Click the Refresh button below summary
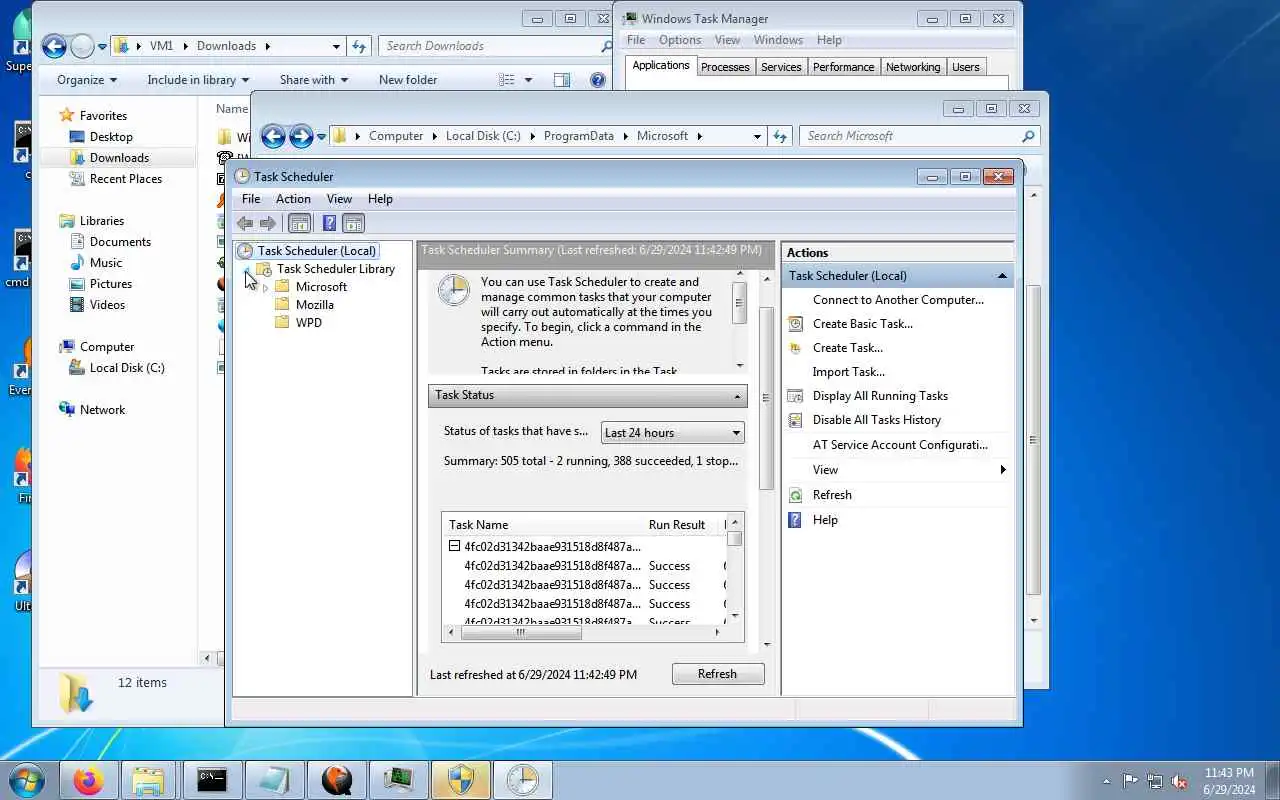 (x=718, y=674)
